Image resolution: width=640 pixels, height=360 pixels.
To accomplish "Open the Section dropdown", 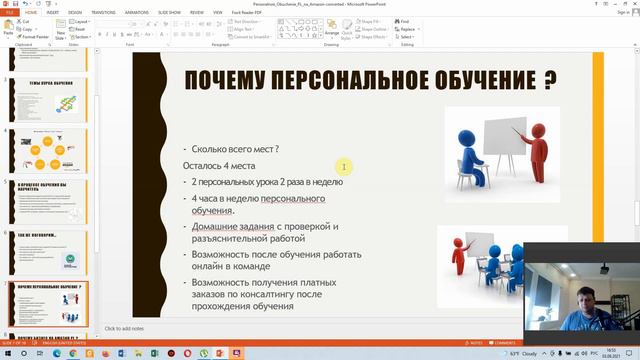I will (x=80, y=37).
